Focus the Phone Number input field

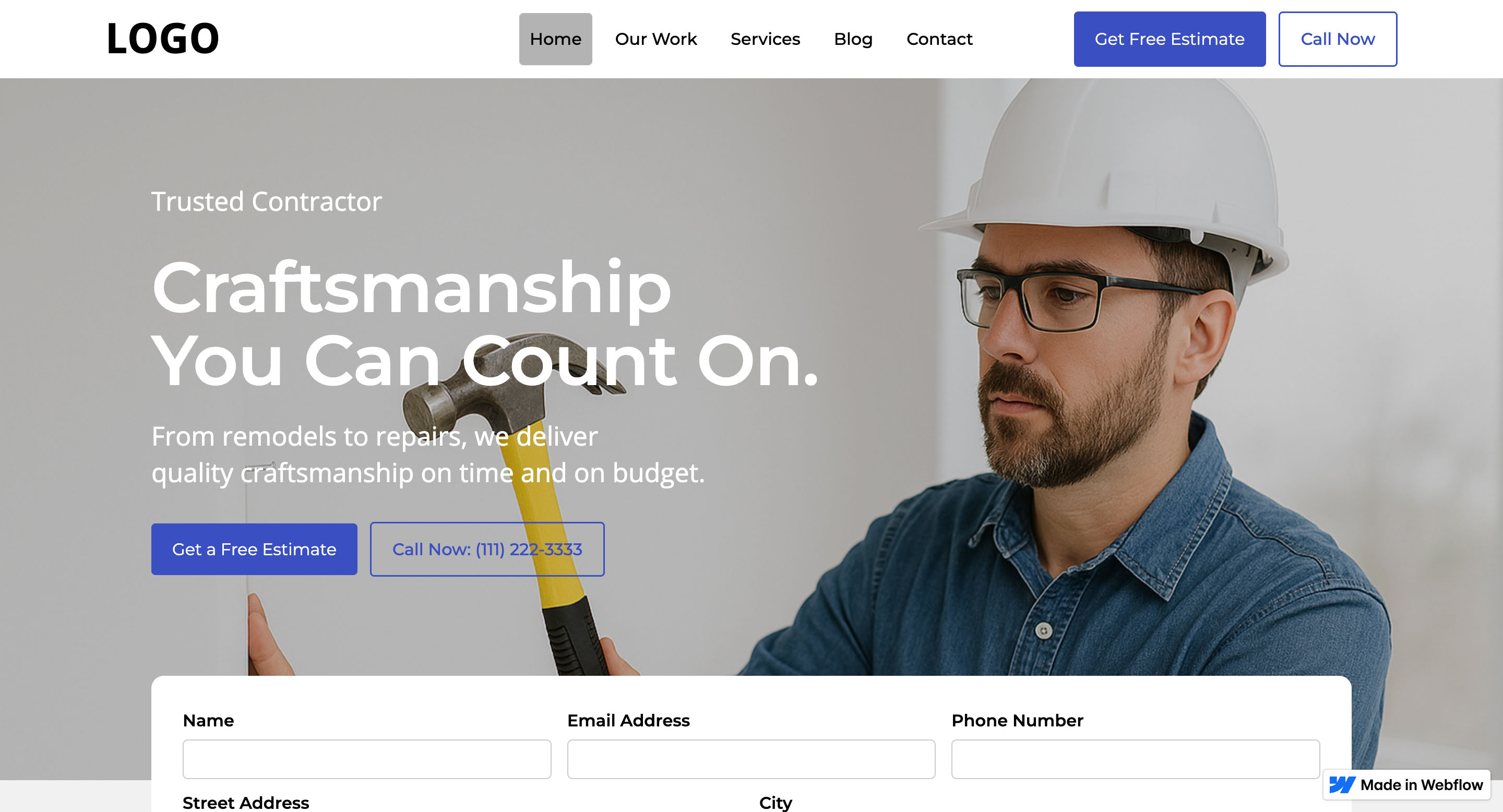(x=1136, y=759)
